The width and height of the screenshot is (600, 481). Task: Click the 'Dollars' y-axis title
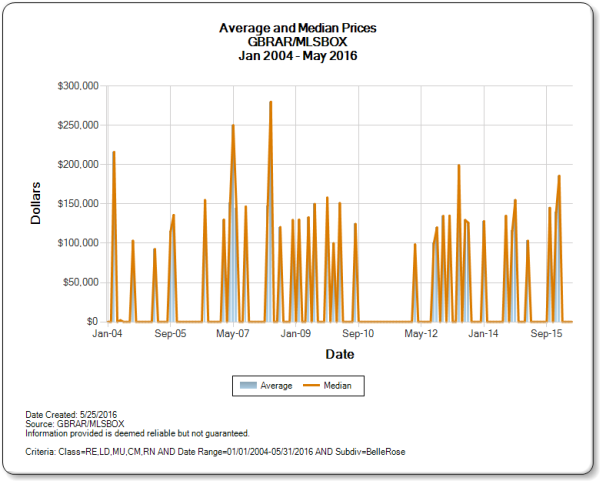(36, 203)
